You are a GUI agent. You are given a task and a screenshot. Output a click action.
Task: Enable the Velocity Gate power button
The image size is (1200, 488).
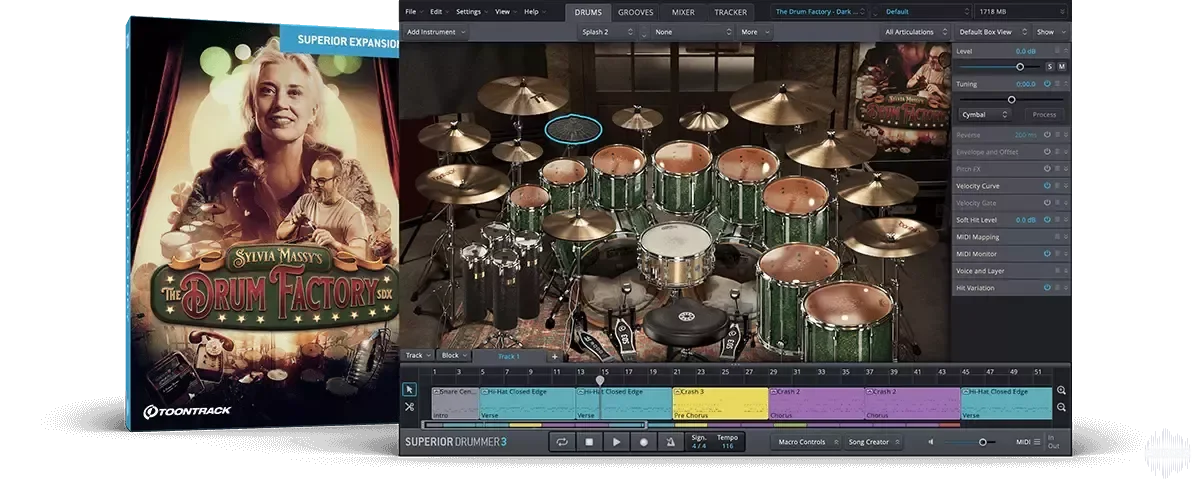click(x=1047, y=203)
